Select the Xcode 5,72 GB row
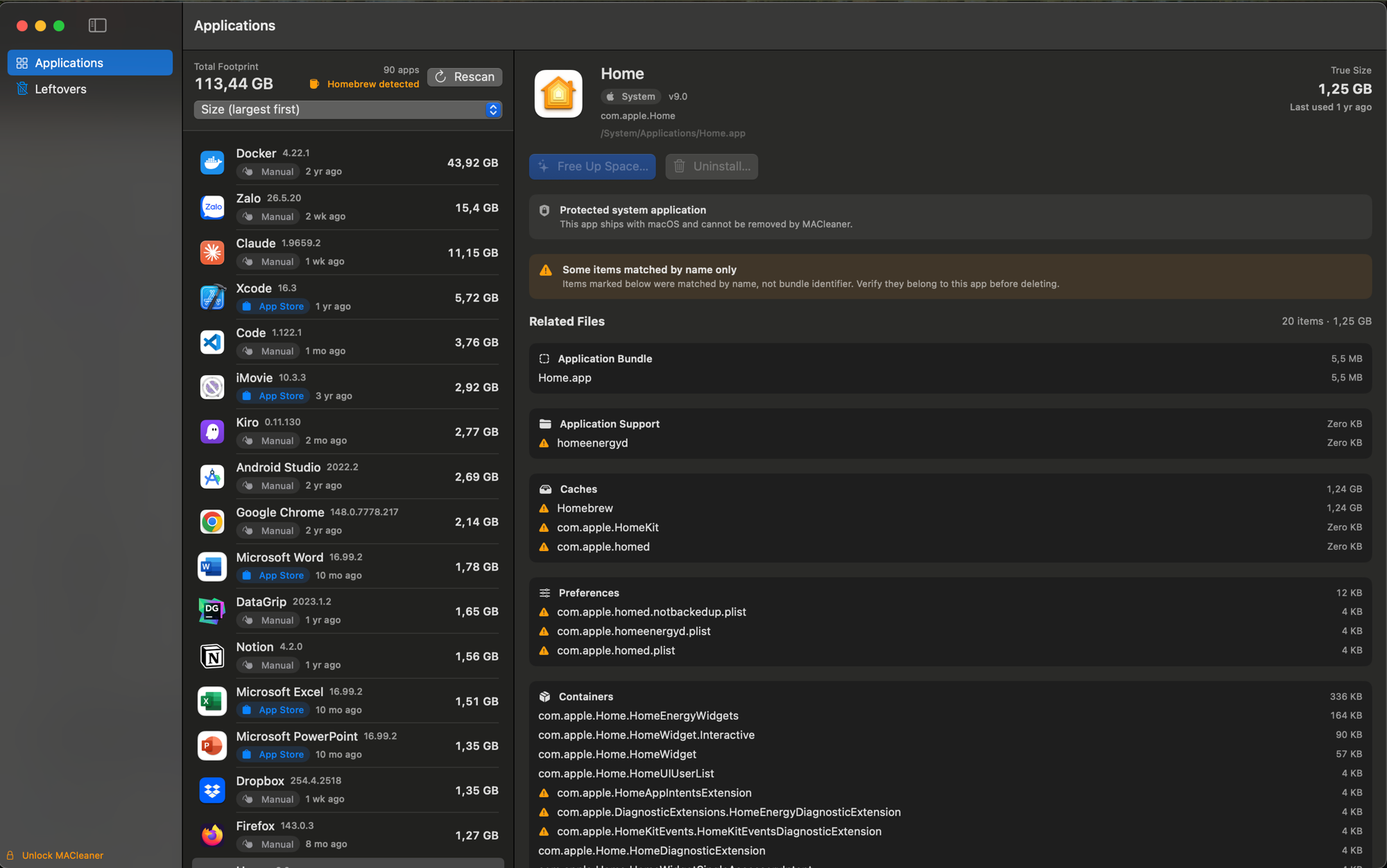 348,297
